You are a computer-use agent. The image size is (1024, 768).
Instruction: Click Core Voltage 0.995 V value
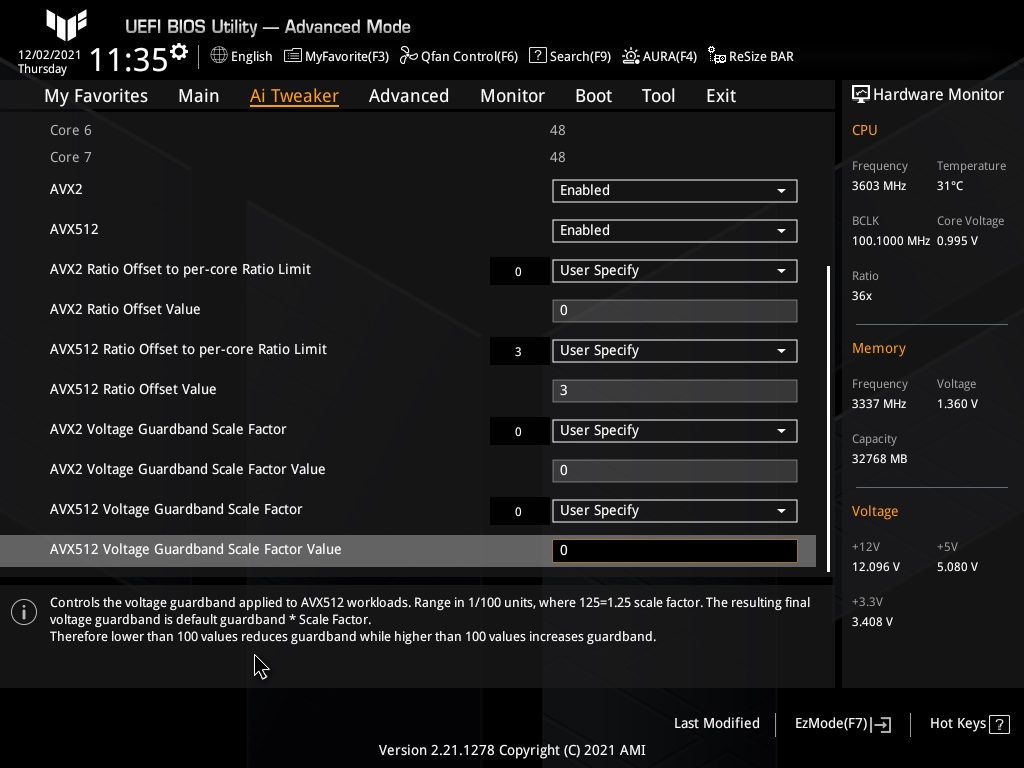[x=957, y=241]
